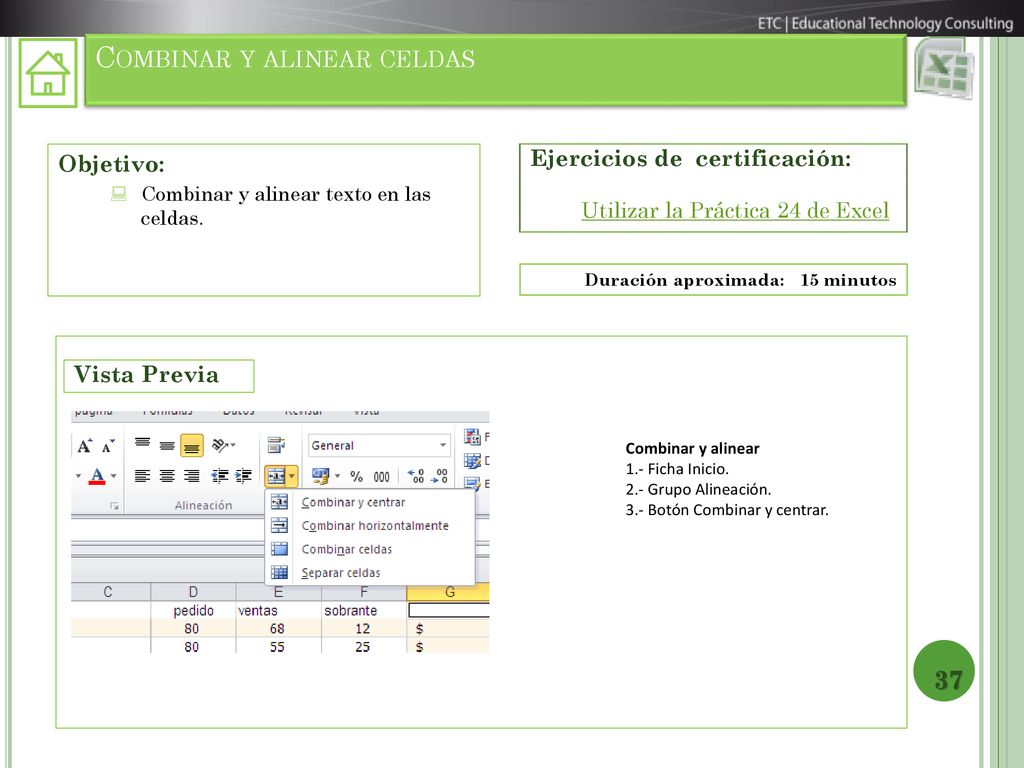Click the selected empty cell in column G
The image size is (1024, 768).
point(449,610)
